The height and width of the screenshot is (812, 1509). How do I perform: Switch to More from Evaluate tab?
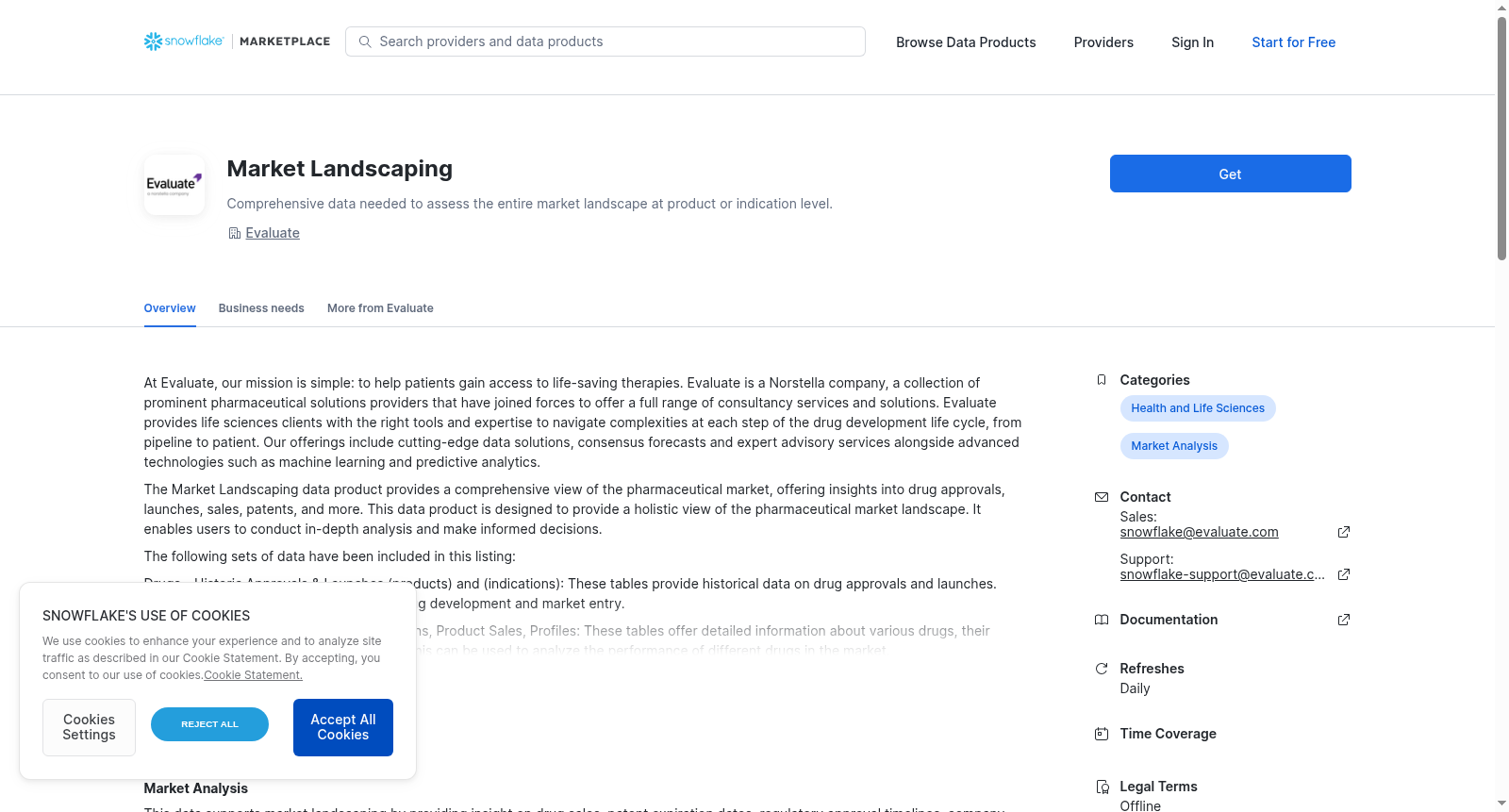tap(380, 308)
